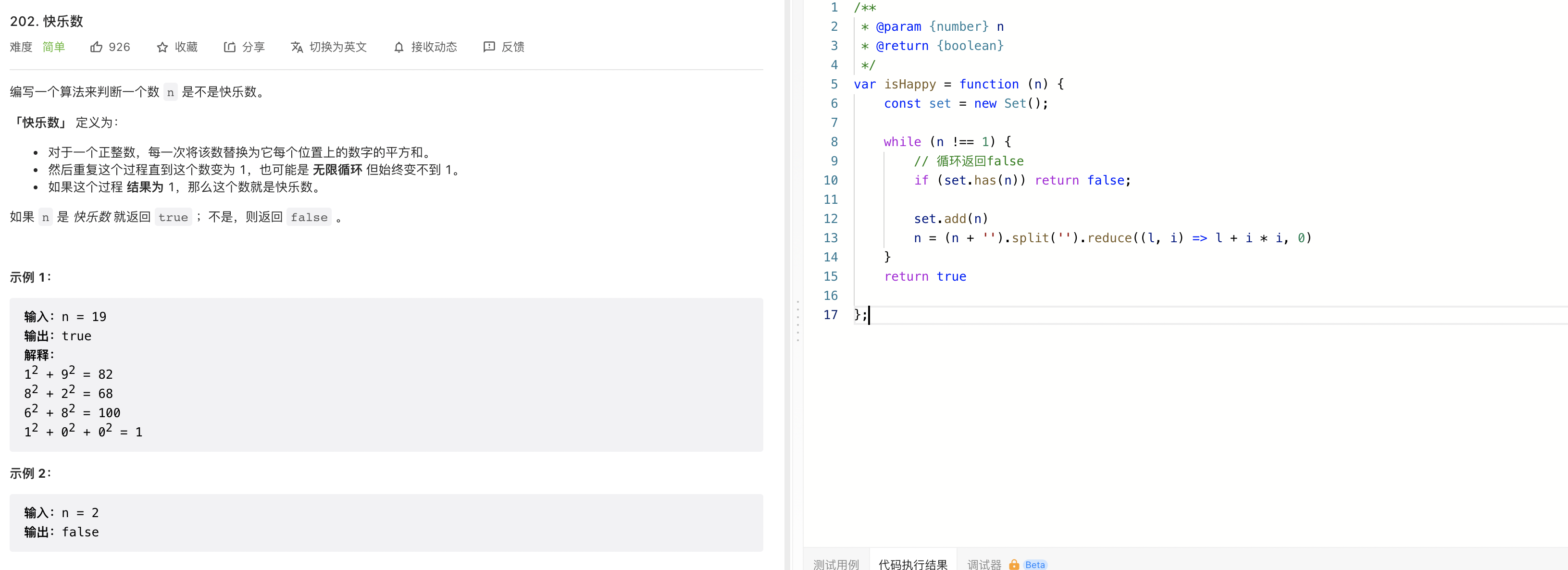This screenshot has width=1568, height=570.
Task: Click the lock icon beside 调试器
Action: tap(1013, 564)
